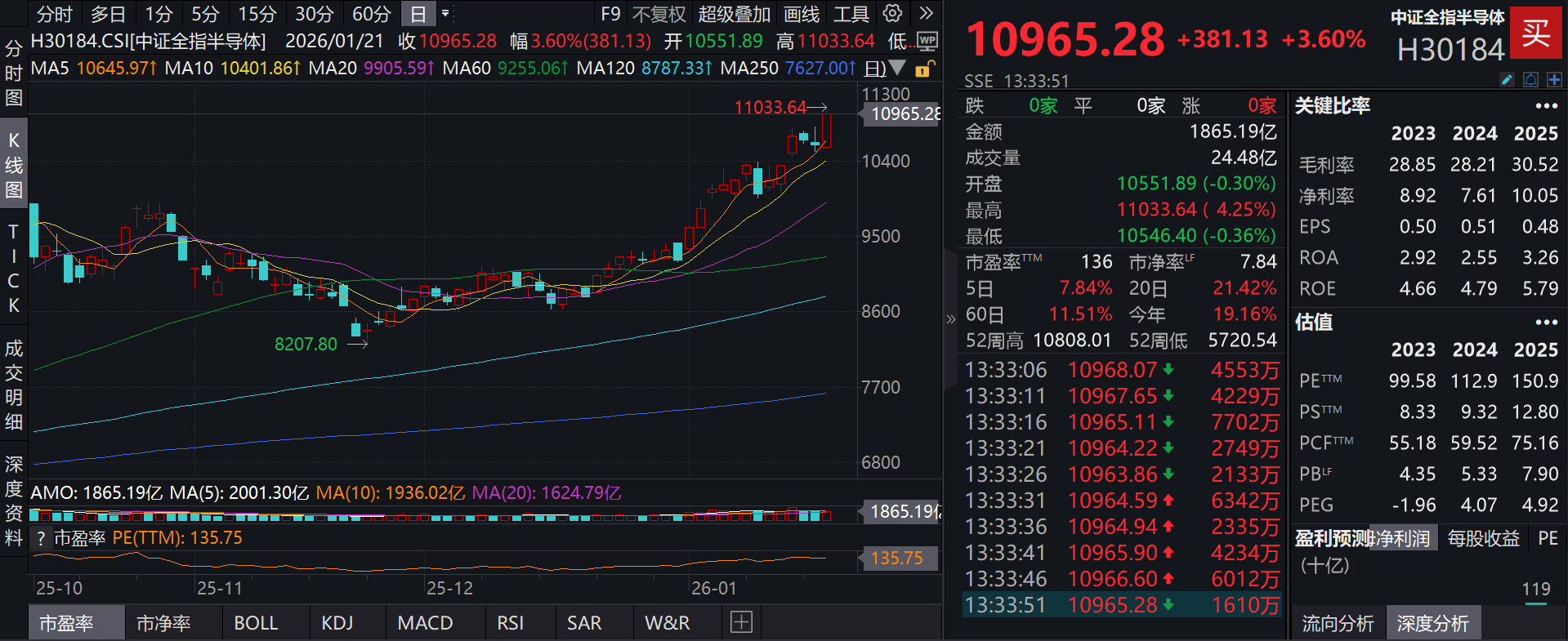The width and height of the screenshot is (1568, 641).
Task: Add index to watchlist with plus icon
Action: (x=1554, y=79)
